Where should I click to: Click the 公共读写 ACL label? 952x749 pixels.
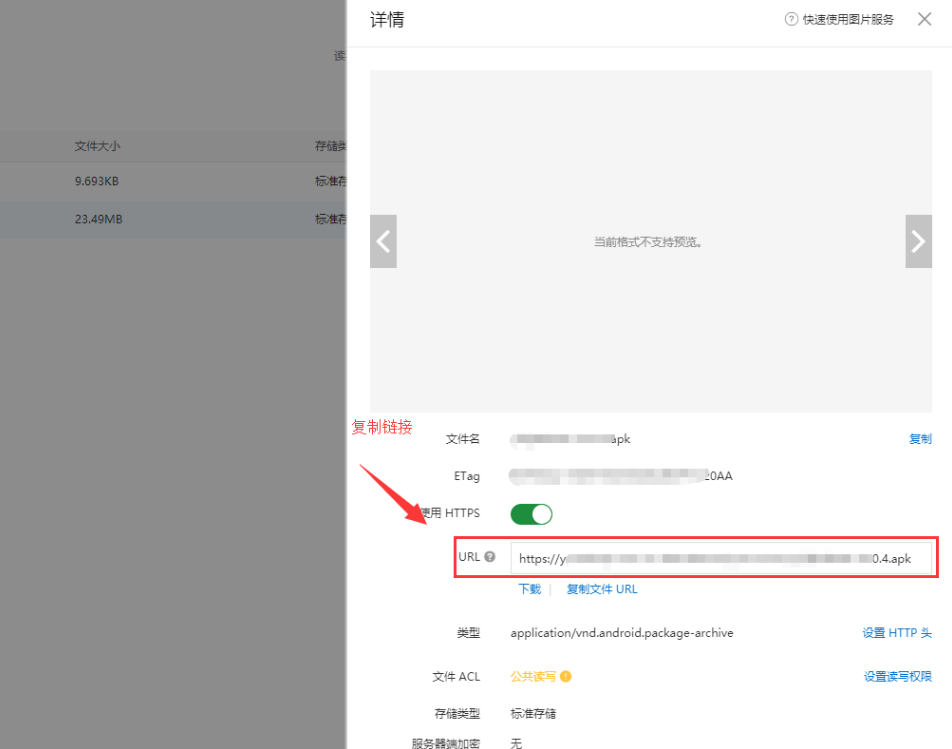(x=533, y=677)
